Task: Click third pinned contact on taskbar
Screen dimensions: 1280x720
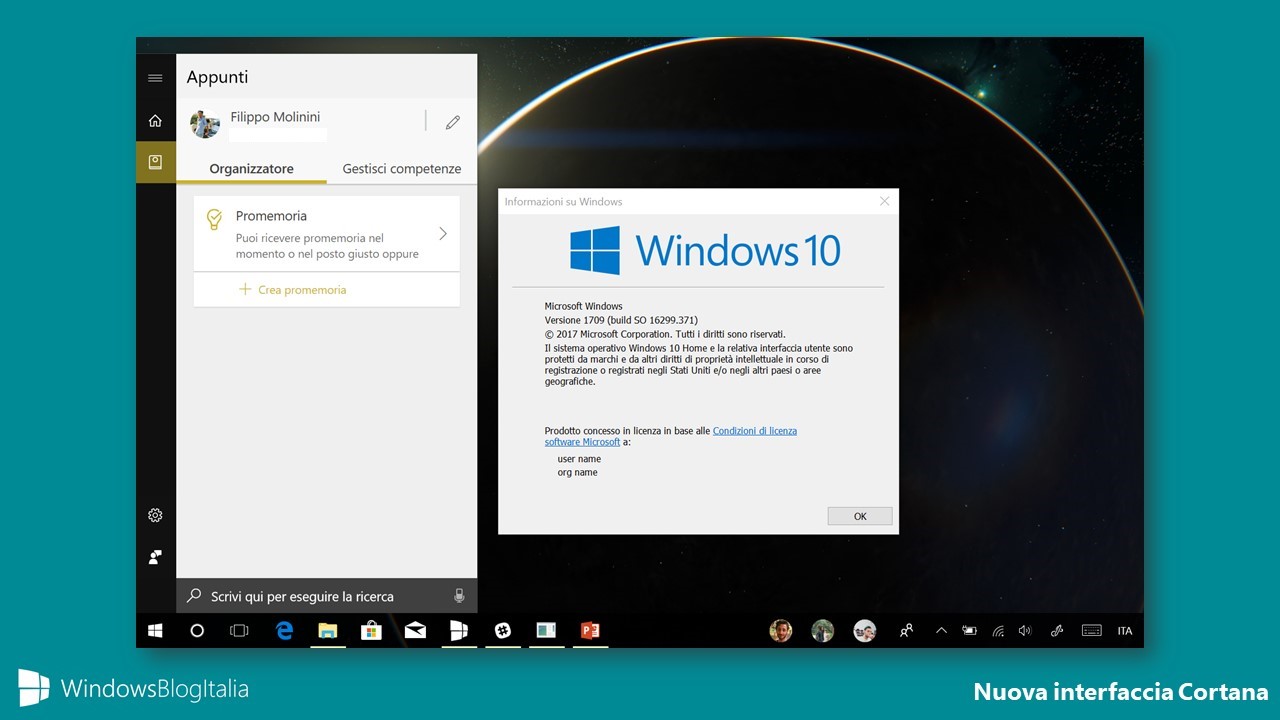Action: (865, 631)
